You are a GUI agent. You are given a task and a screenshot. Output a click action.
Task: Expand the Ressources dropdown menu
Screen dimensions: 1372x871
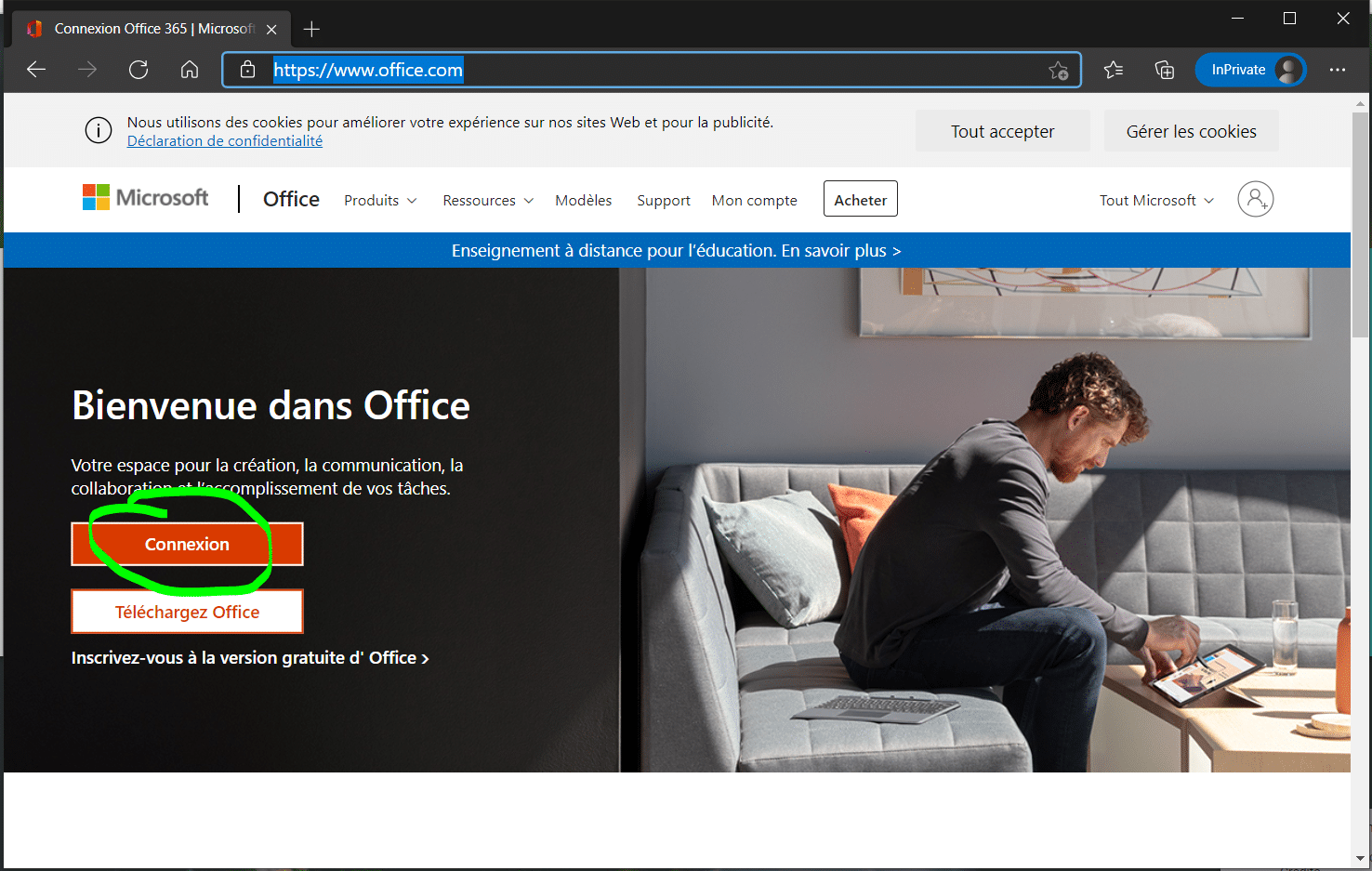click(488, 201)
